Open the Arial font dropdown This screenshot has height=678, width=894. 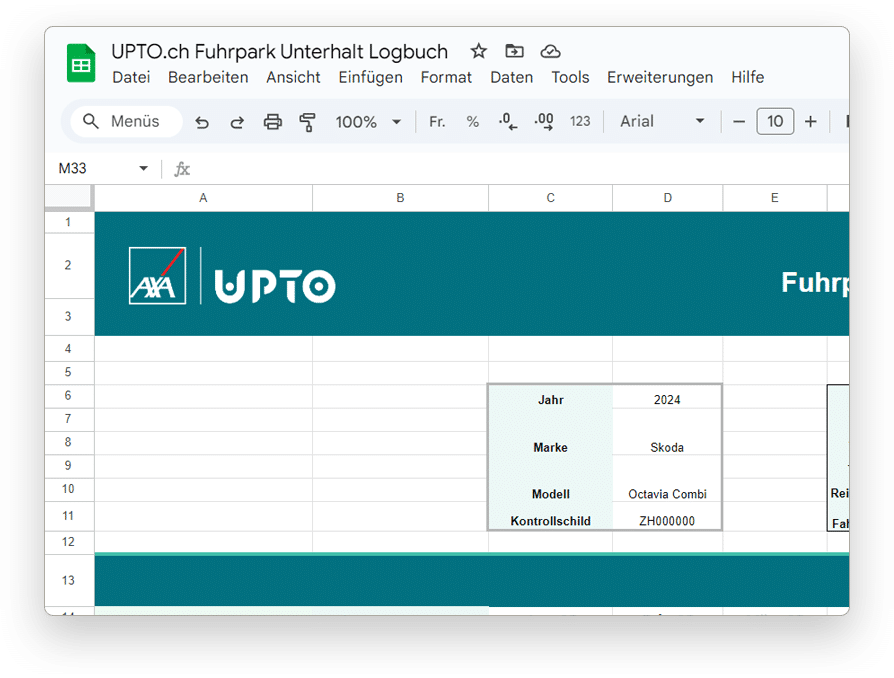(663, 121)
